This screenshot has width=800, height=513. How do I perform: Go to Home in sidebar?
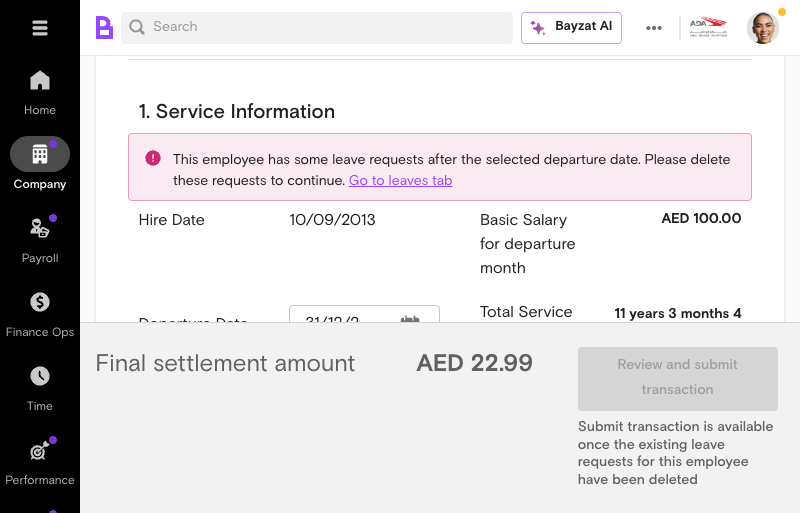click(x=40, y=93)
